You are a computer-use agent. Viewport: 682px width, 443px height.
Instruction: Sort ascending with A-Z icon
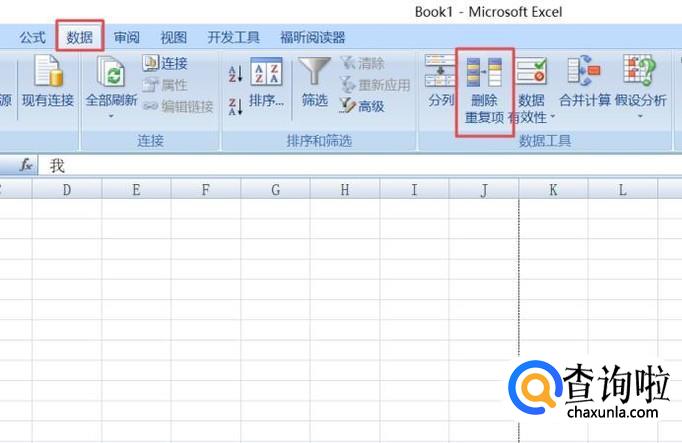pyautogui.click(x=235, y=73)
